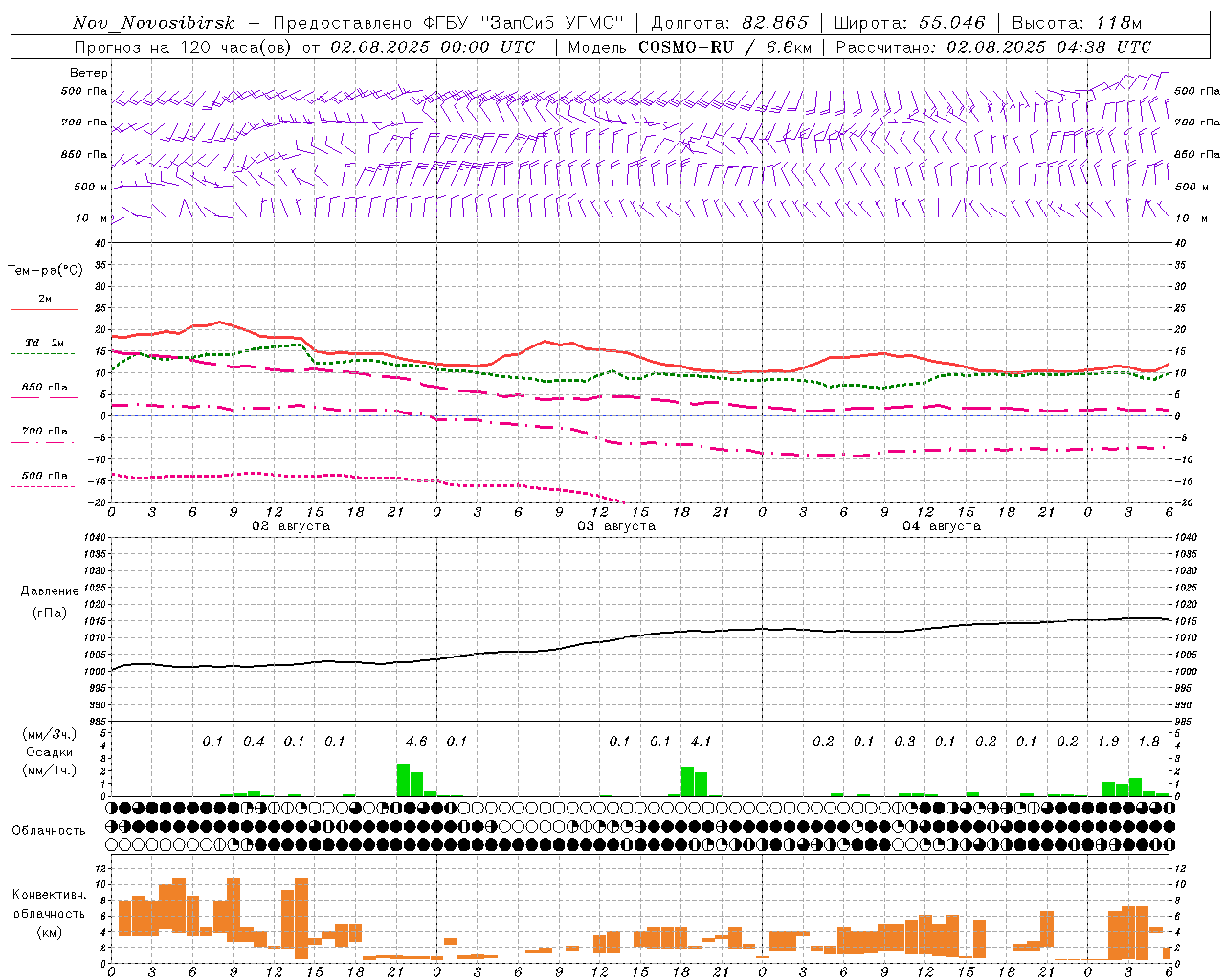Screen dimensions: 1225x980
Task: Click the "700 гПа" temperature legend entry
Action: (x=45, y=432)
